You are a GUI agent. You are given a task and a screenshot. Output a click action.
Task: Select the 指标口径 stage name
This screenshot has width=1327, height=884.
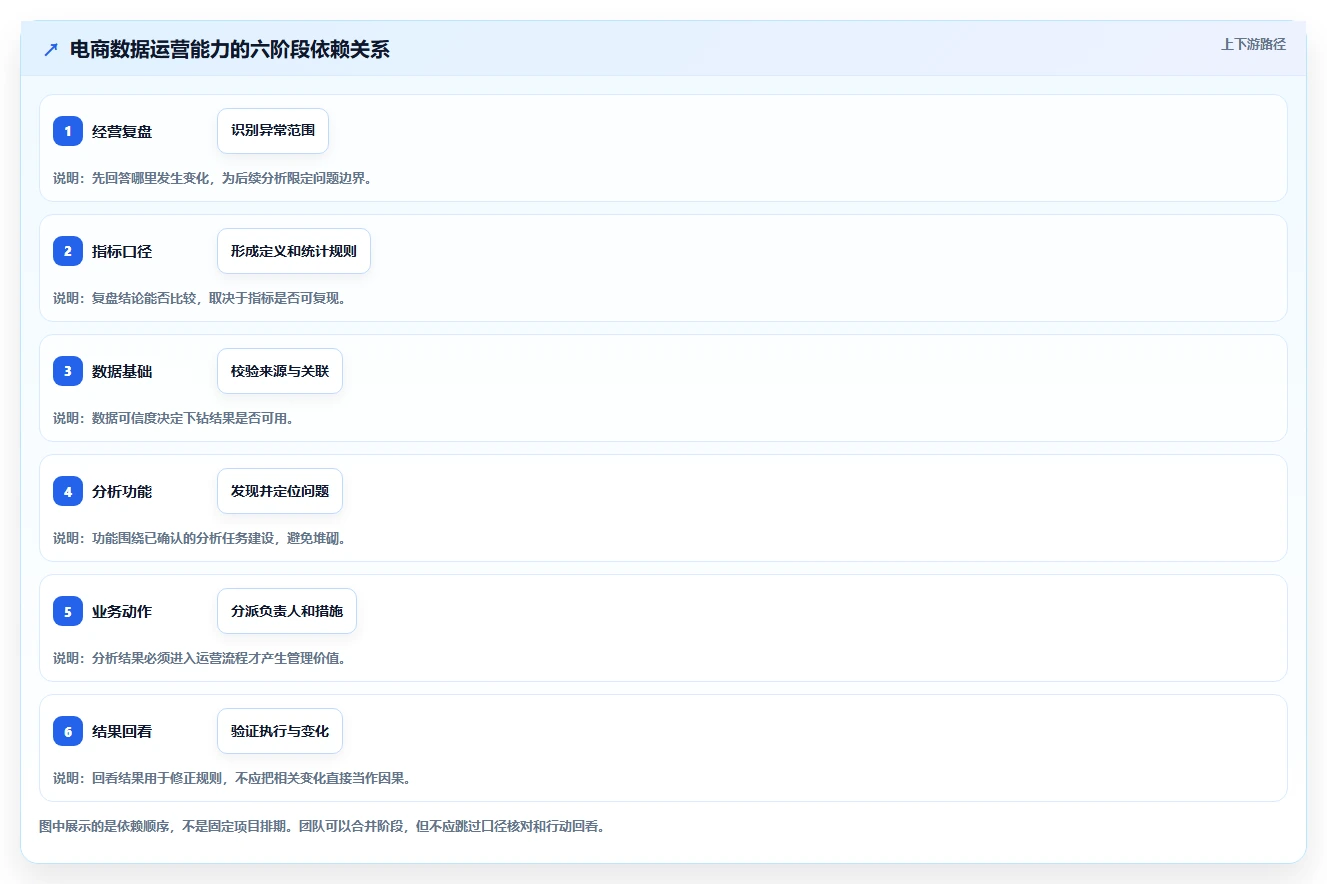coord(122,251)
